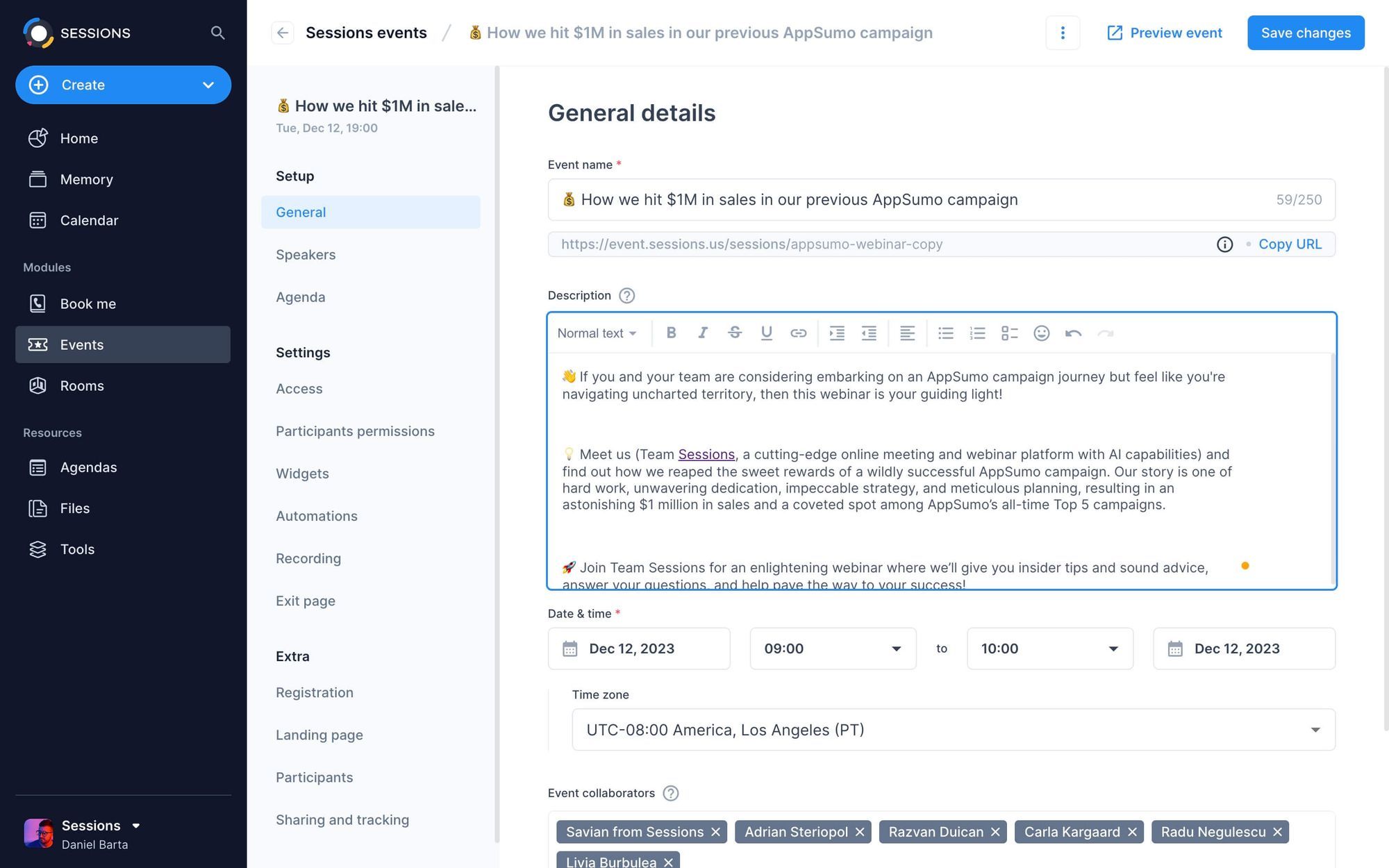Click the URL info icon
The image size is (1389, 868).
pyautogui.click(x=1224, y=244)
